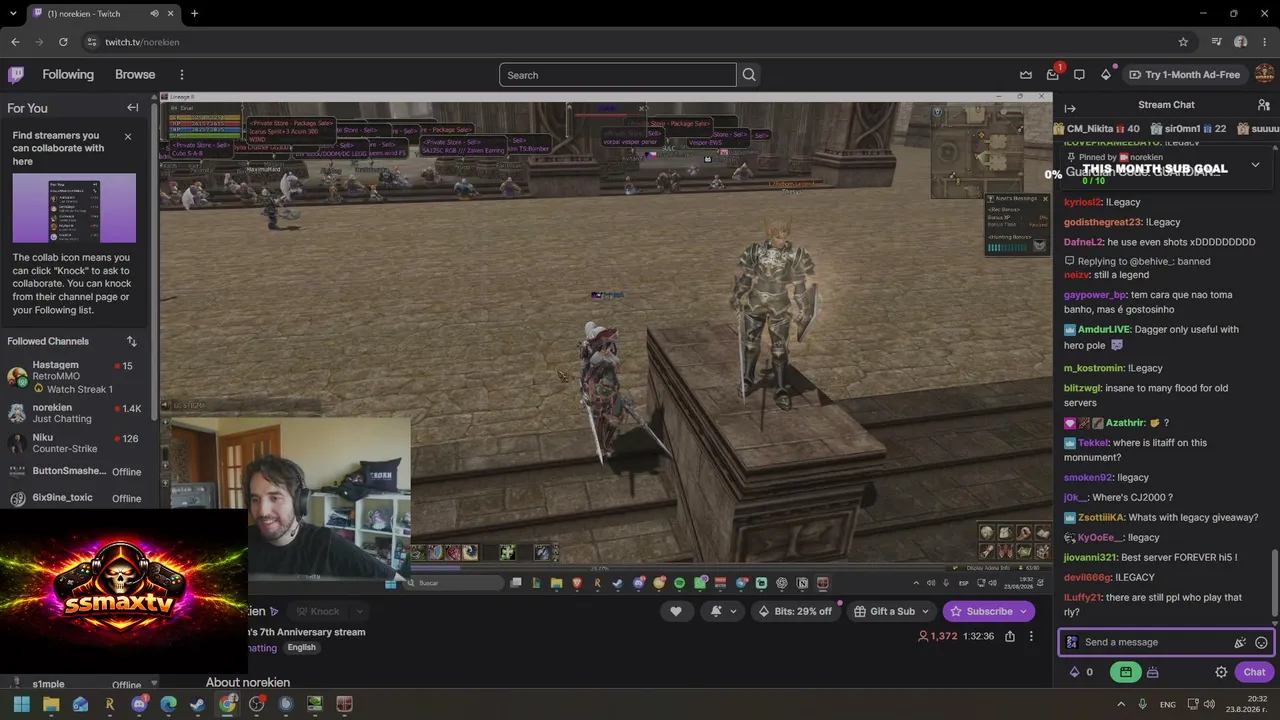This screenshot has height=720, width=1280.
Task: Focus the Twitch search field
Action: 617,75
